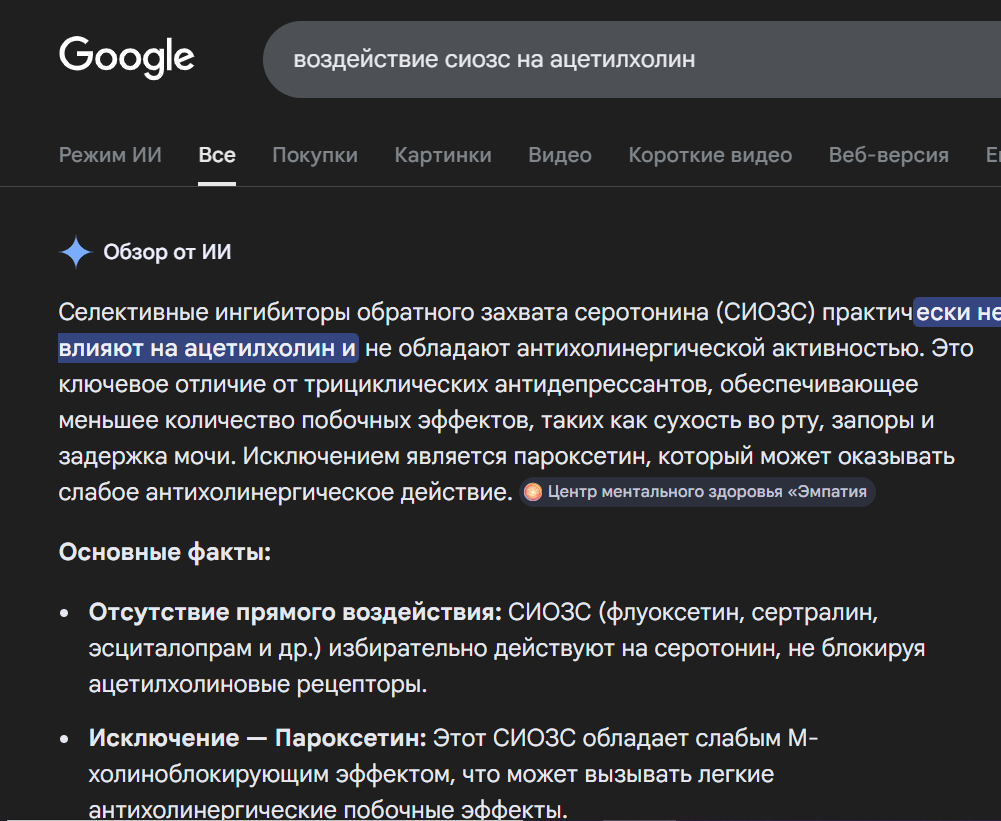Screen dimensions: 1001x821
Task: Go to the Картинки tab
Action: click(443, 155)
